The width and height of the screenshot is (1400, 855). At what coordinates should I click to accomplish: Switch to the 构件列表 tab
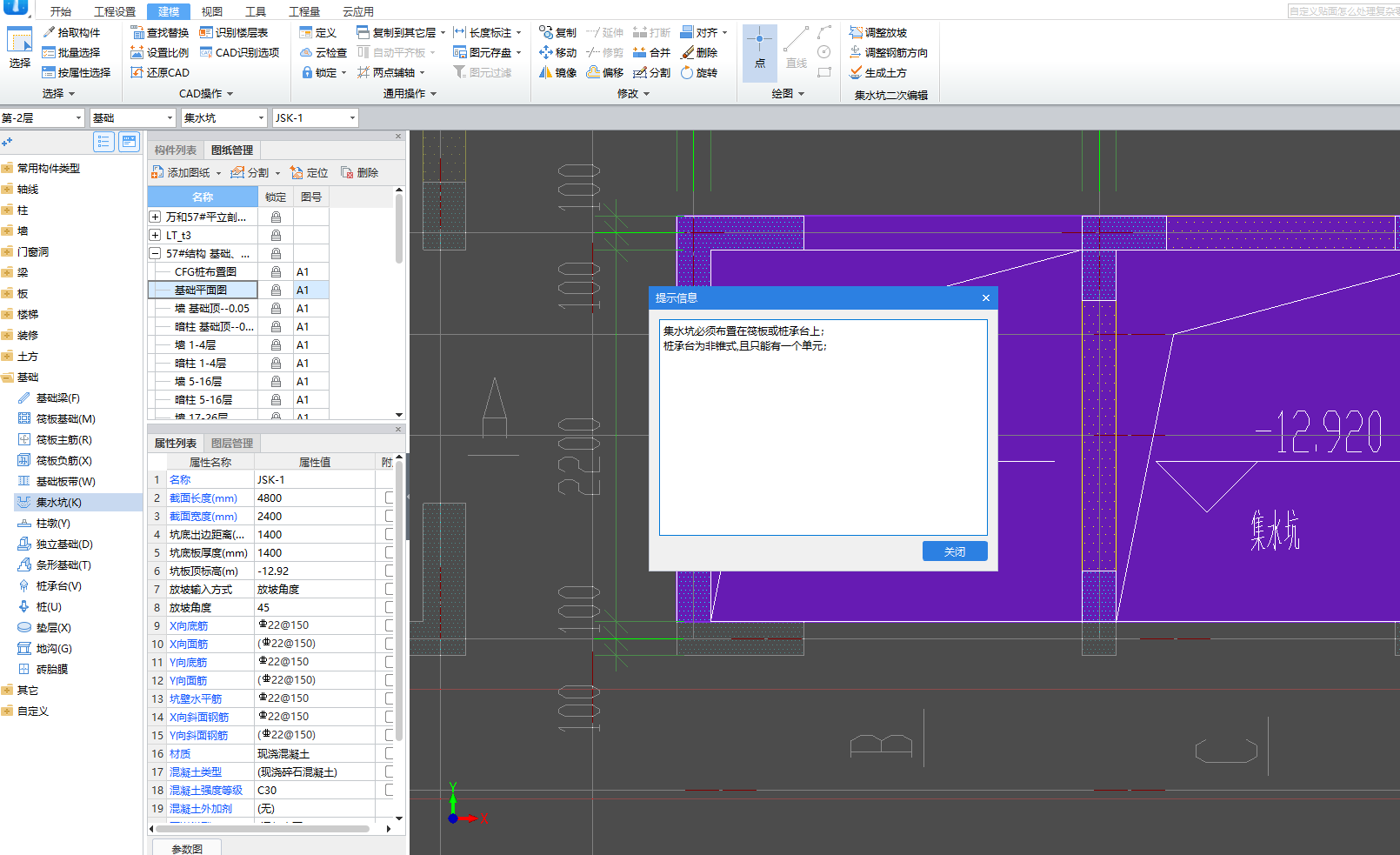click(x=176, y=150)
